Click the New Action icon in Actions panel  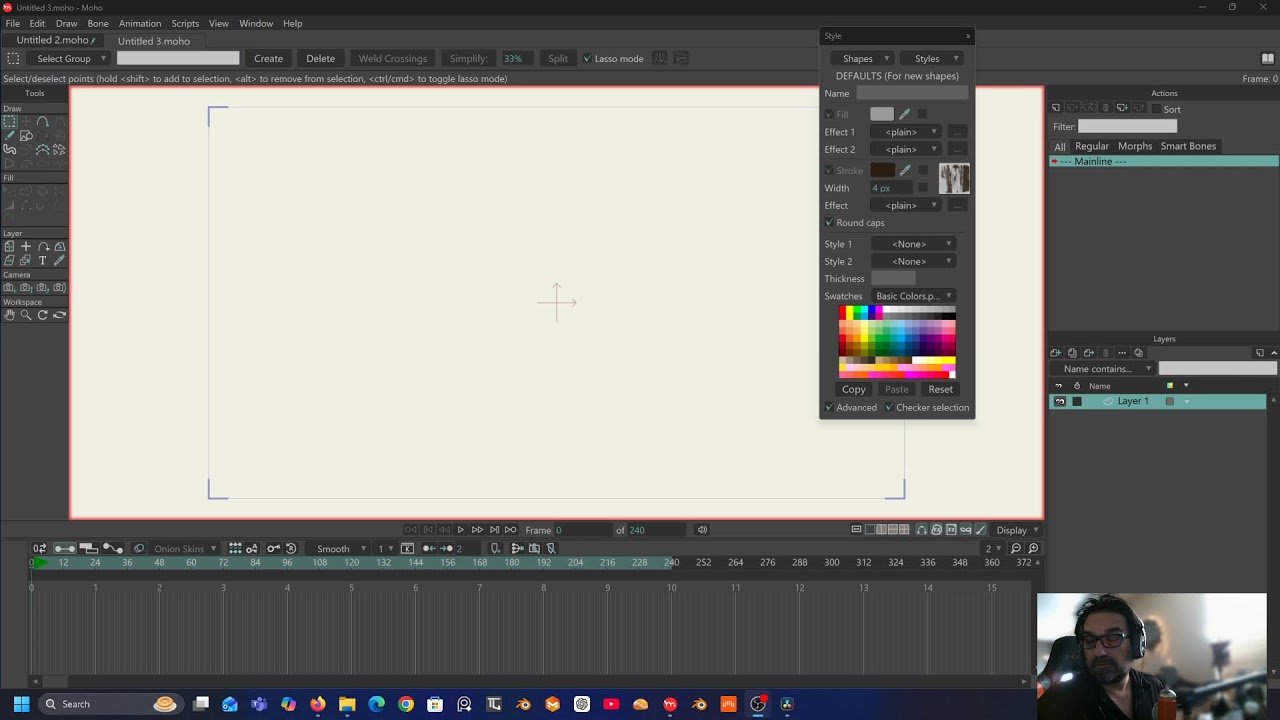point(1055,108)
